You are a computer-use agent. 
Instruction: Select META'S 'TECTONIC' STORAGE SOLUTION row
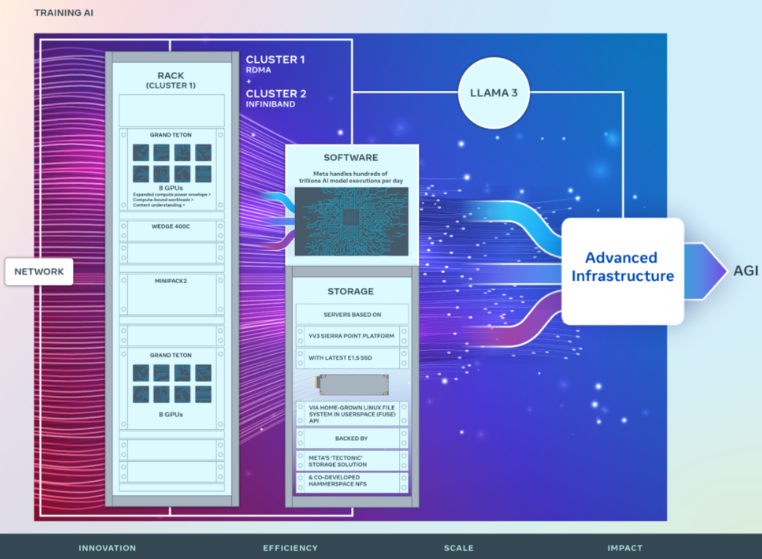click(x=352, y=461)
